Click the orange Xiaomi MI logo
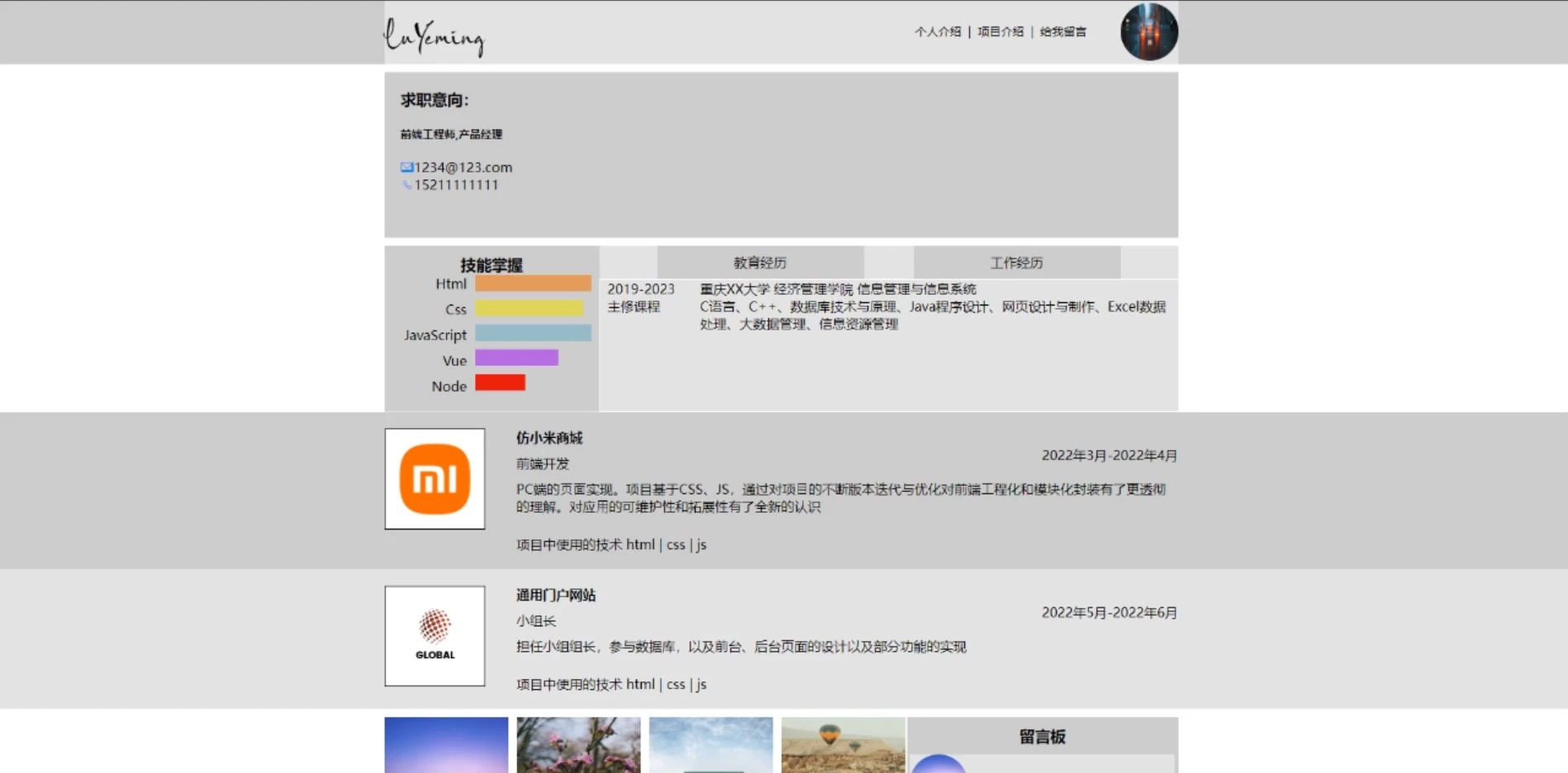1568x773 pixels. tap(435, 479)
